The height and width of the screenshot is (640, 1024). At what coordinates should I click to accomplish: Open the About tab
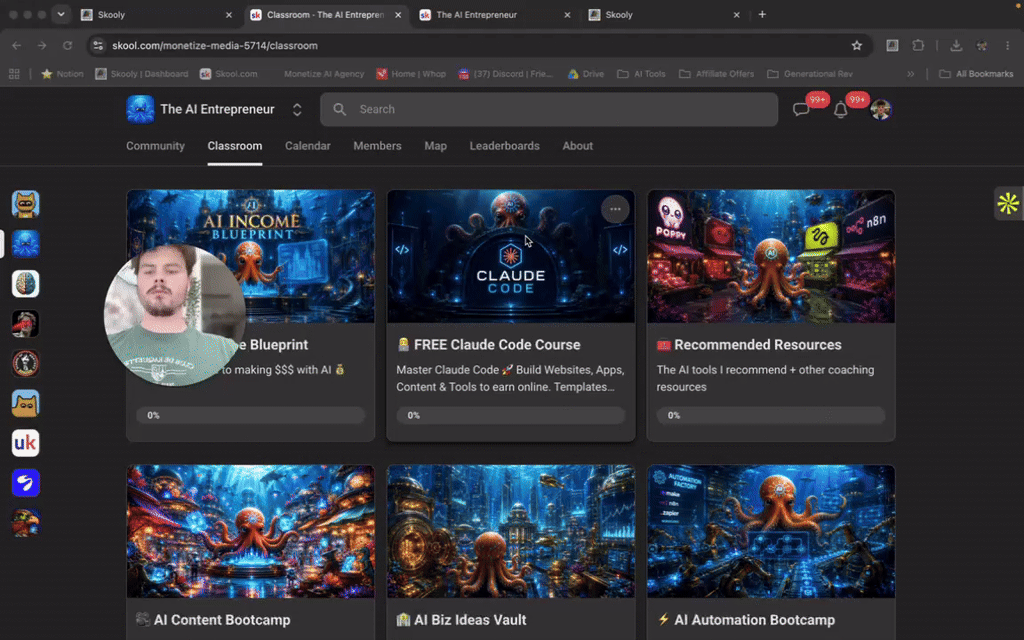[x=577, y=146]
